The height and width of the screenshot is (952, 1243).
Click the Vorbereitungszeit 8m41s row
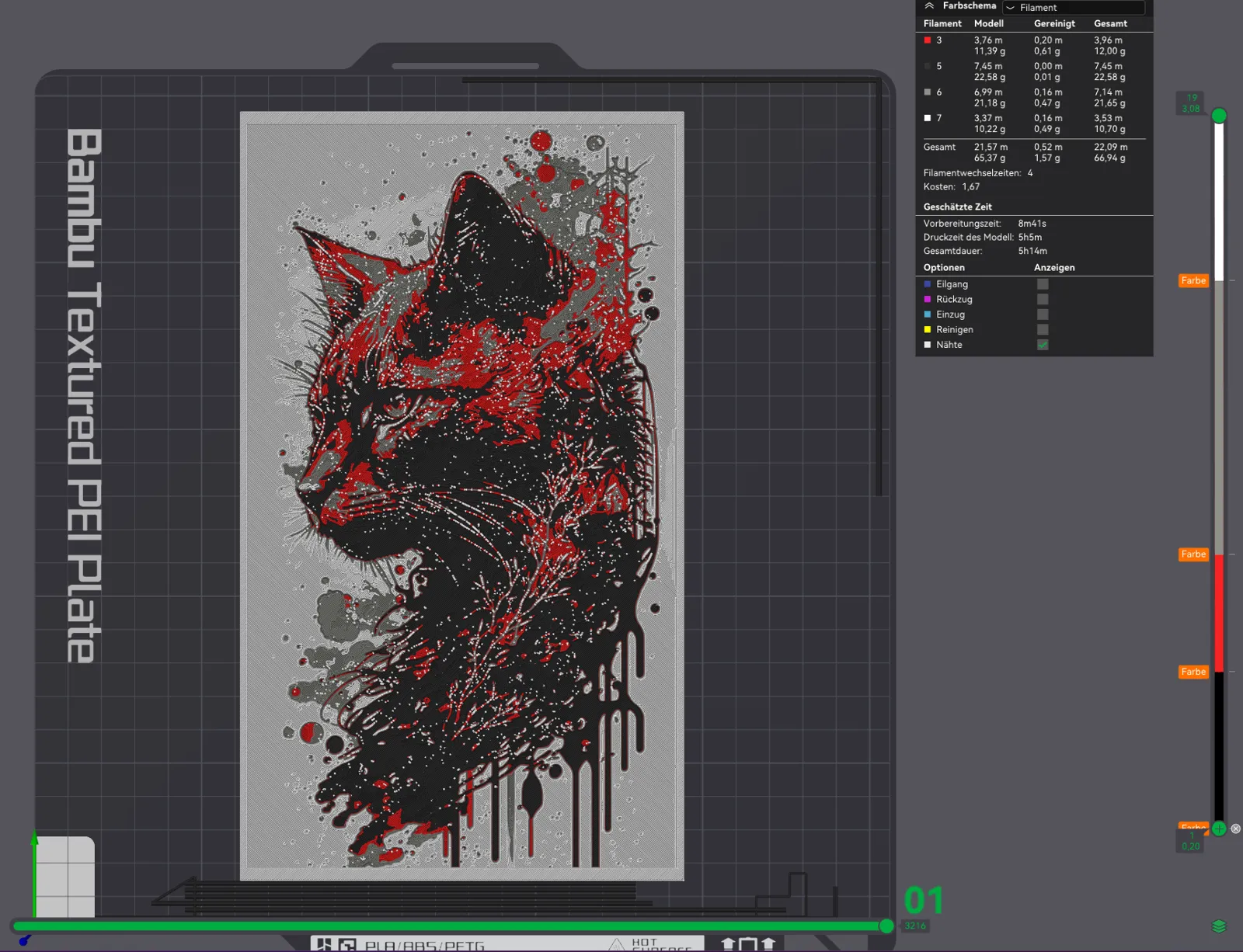tap(985, 224)
